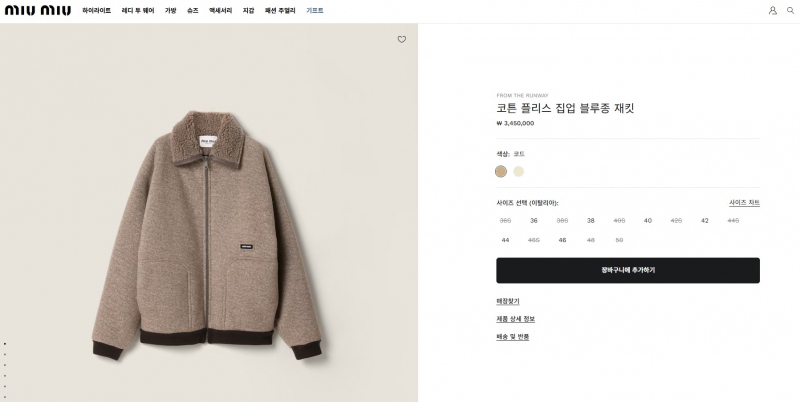Pick size 44
The width and height of the screenshot is (800, 402).
[505, 240]
